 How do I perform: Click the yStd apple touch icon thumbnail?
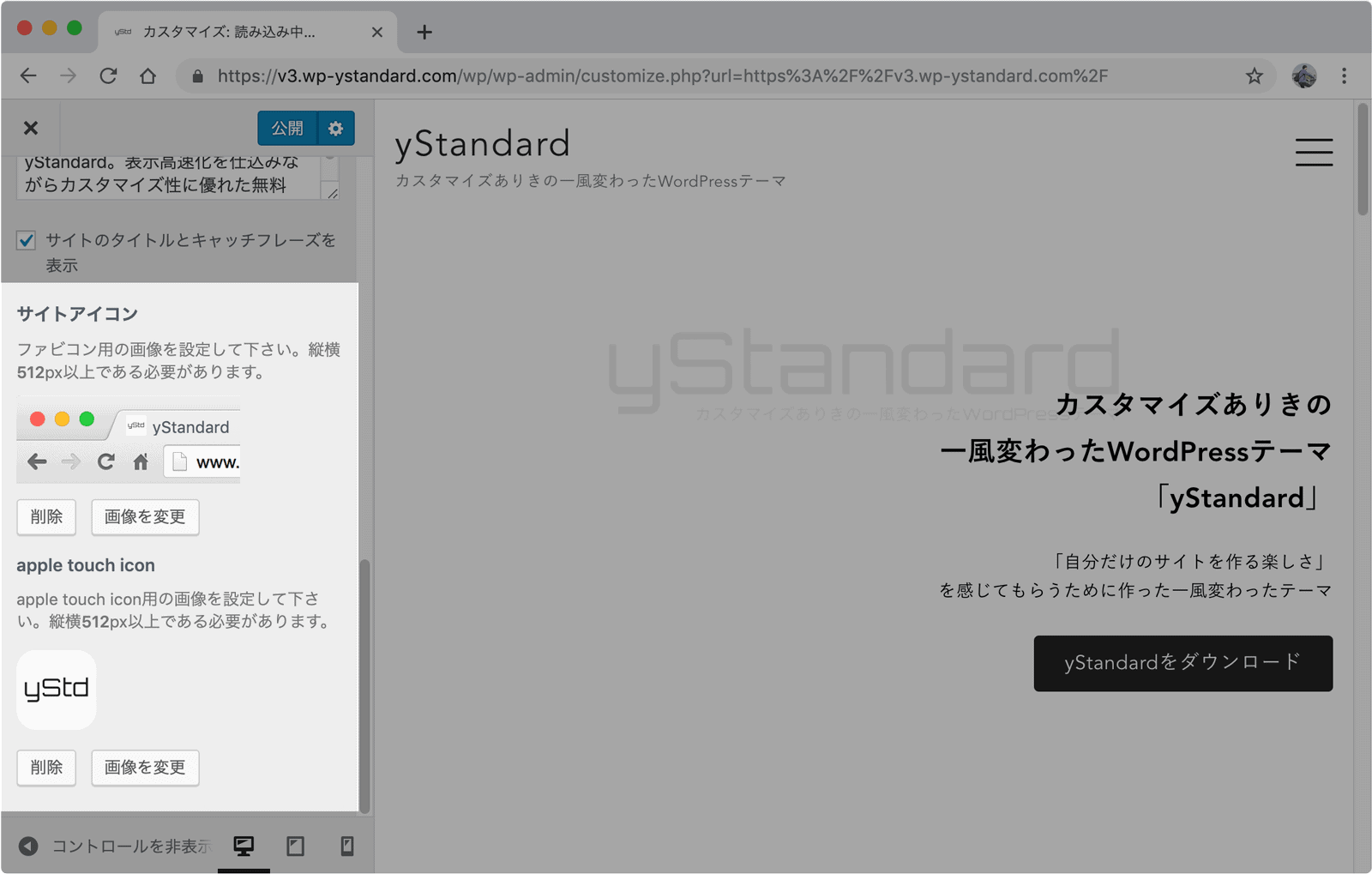[57, 690]
